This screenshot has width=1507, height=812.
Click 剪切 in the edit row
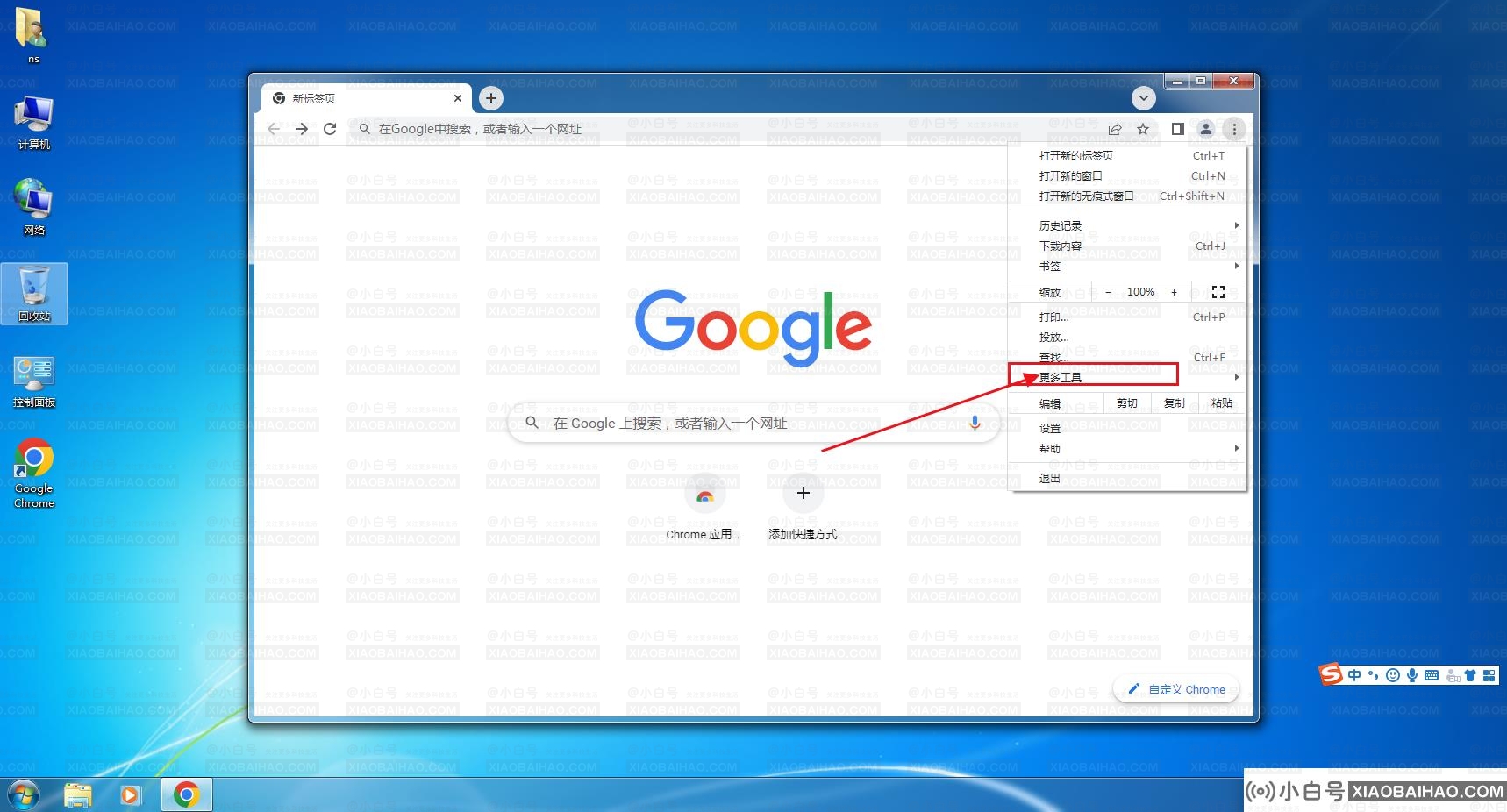click(x=1126, y=403)
